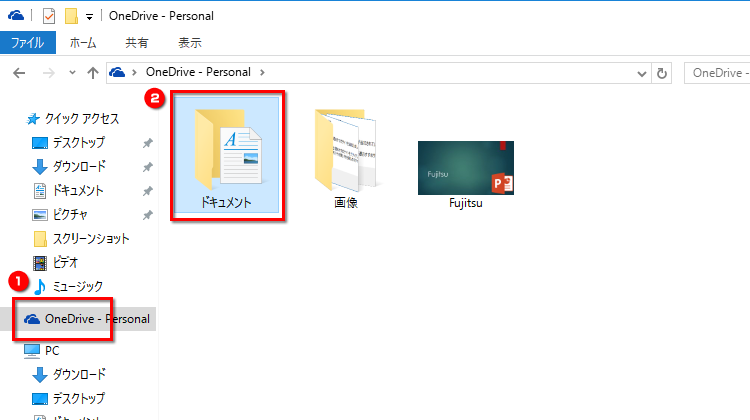The image size is (750, 420).
Task: Select pinned デスクトップ under Quick Access
Action: tap(78, 143)
